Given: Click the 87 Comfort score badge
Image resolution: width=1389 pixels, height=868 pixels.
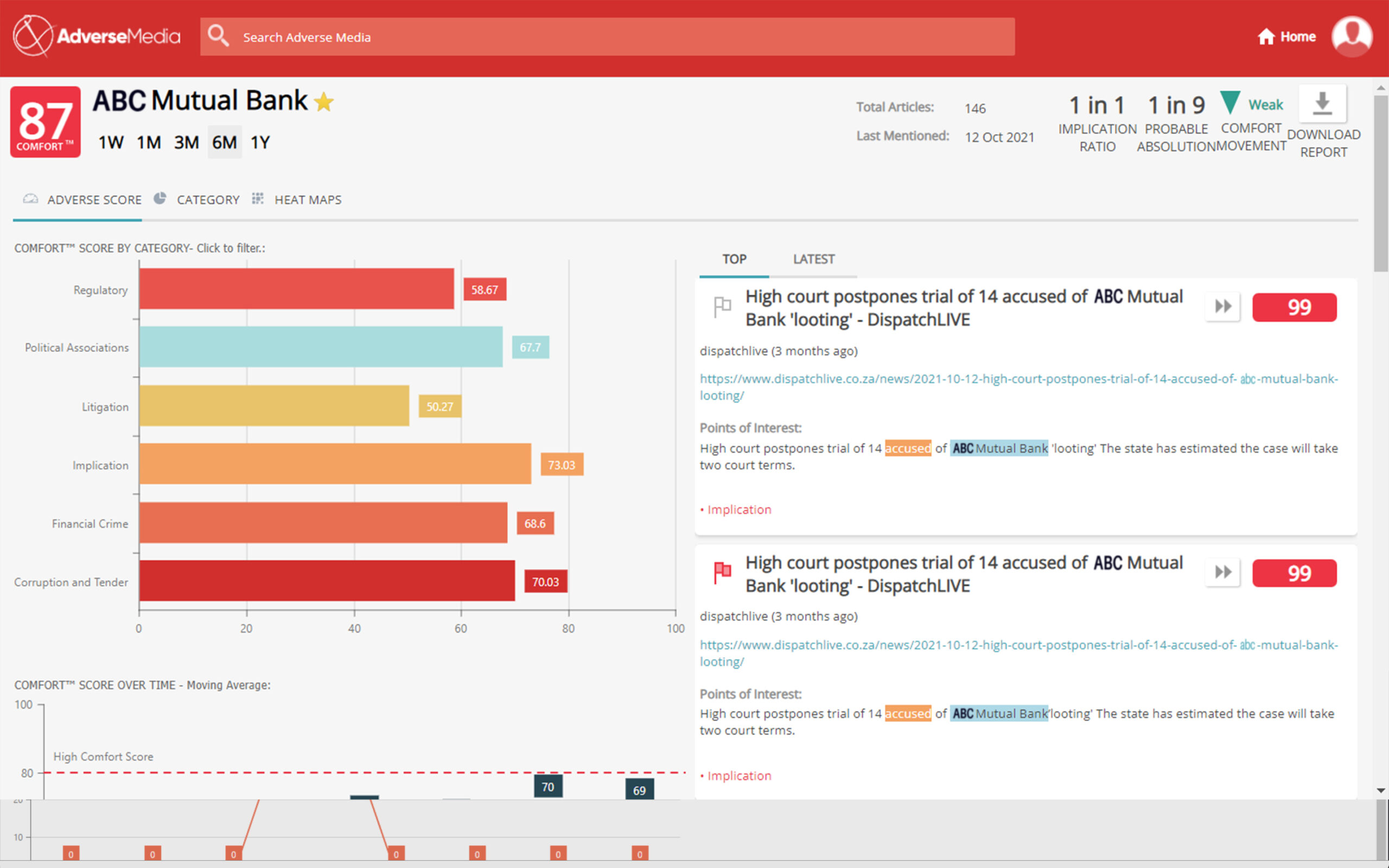Looking at the screenshot, I should 46,122.
